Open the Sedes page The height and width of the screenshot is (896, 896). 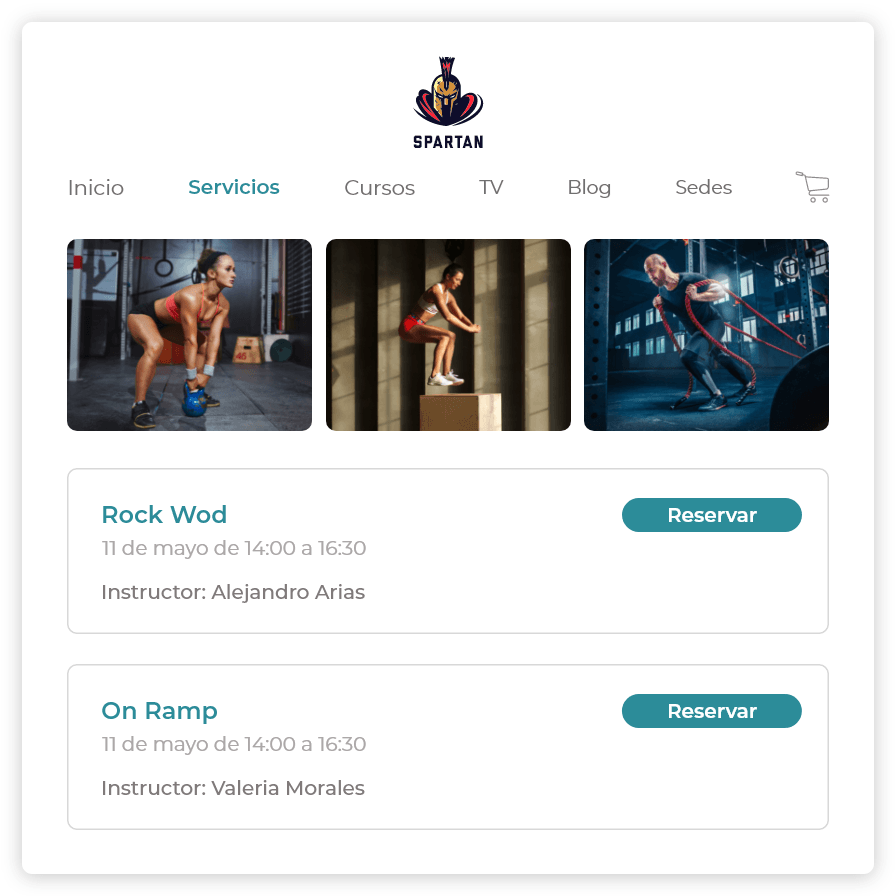(x=703, y=187)
